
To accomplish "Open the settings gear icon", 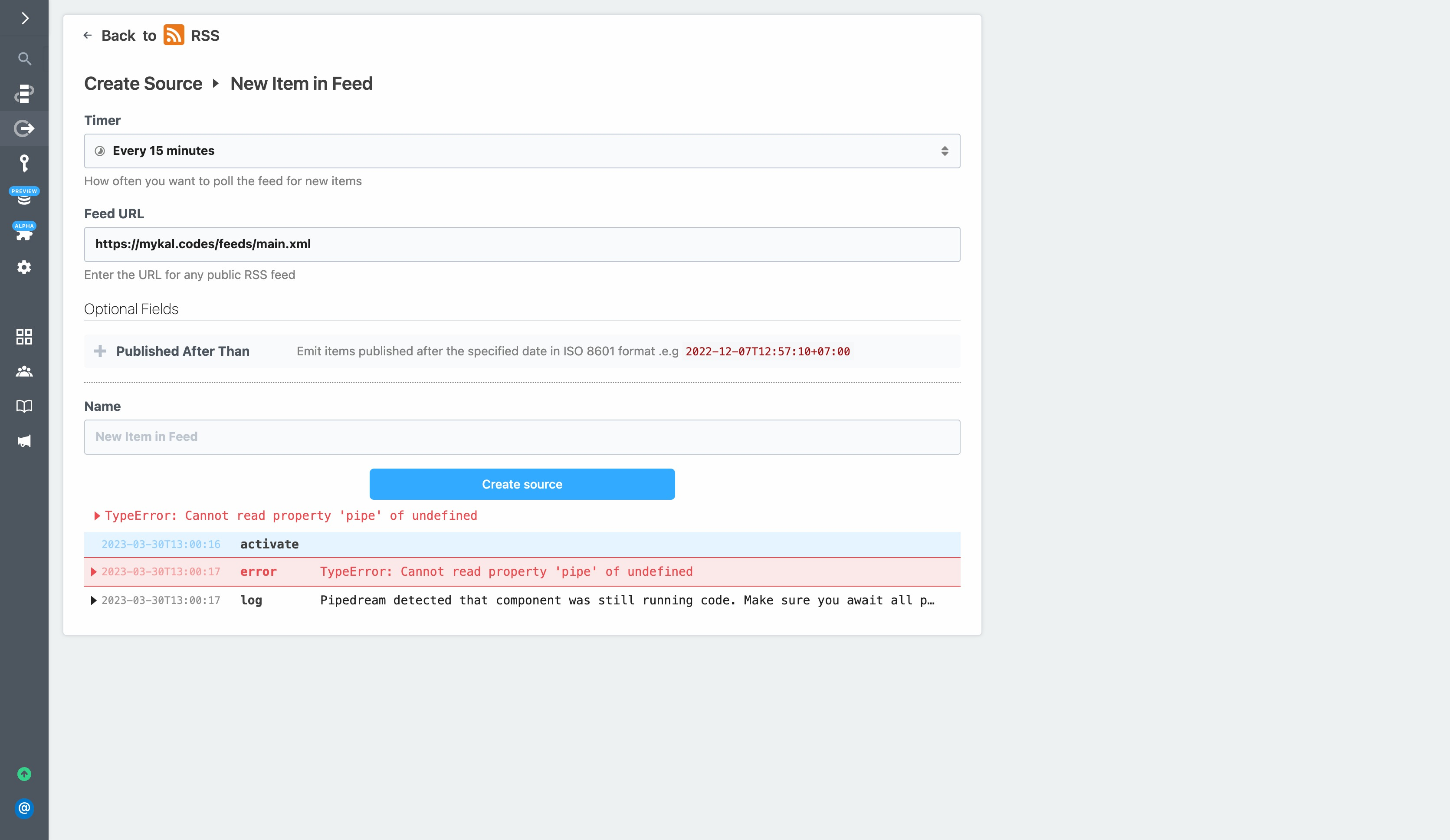I will [x=24, y=267].
